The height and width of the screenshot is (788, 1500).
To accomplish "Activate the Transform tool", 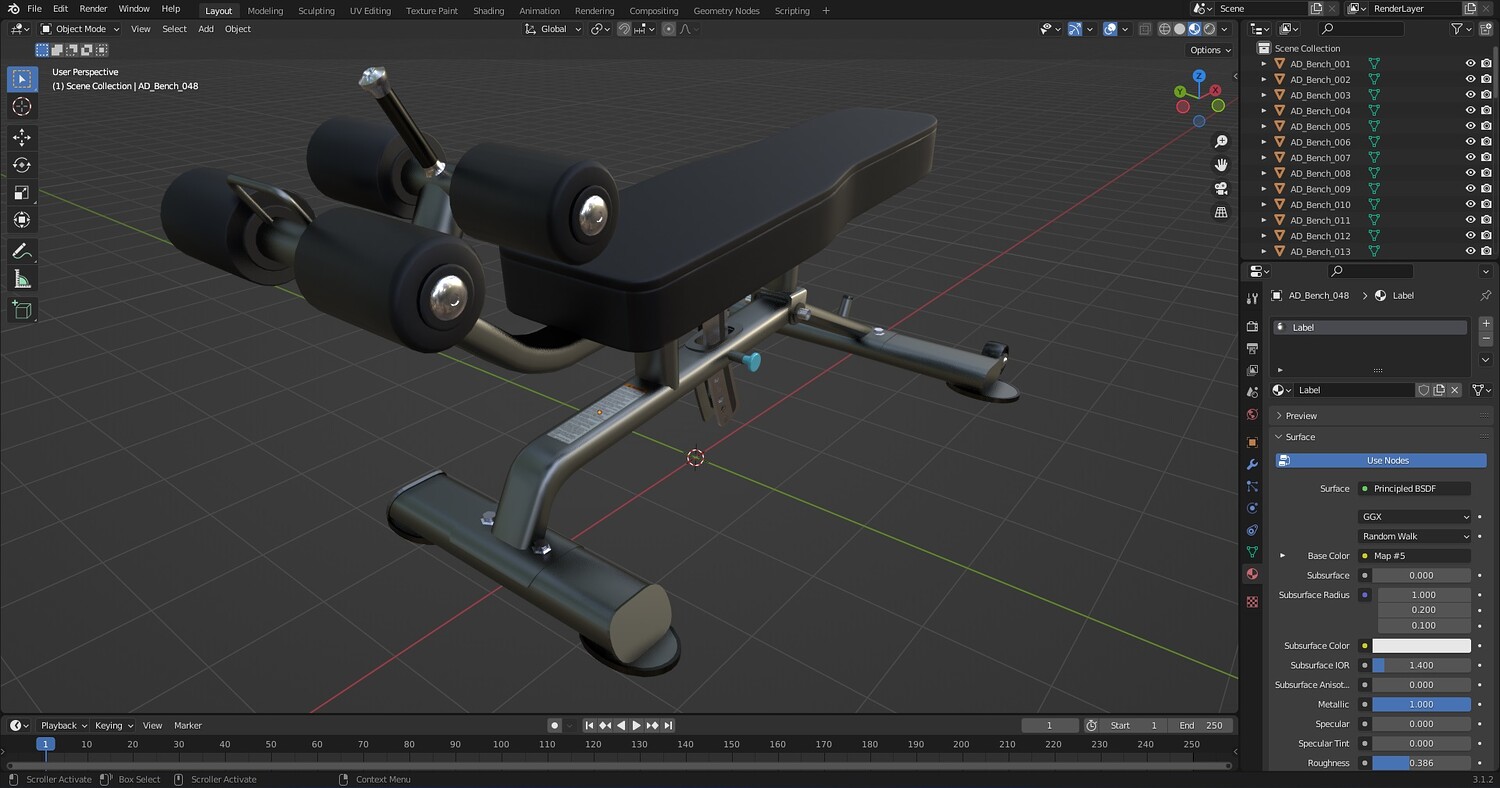I will pyautogui.click(x=22, y=220).
